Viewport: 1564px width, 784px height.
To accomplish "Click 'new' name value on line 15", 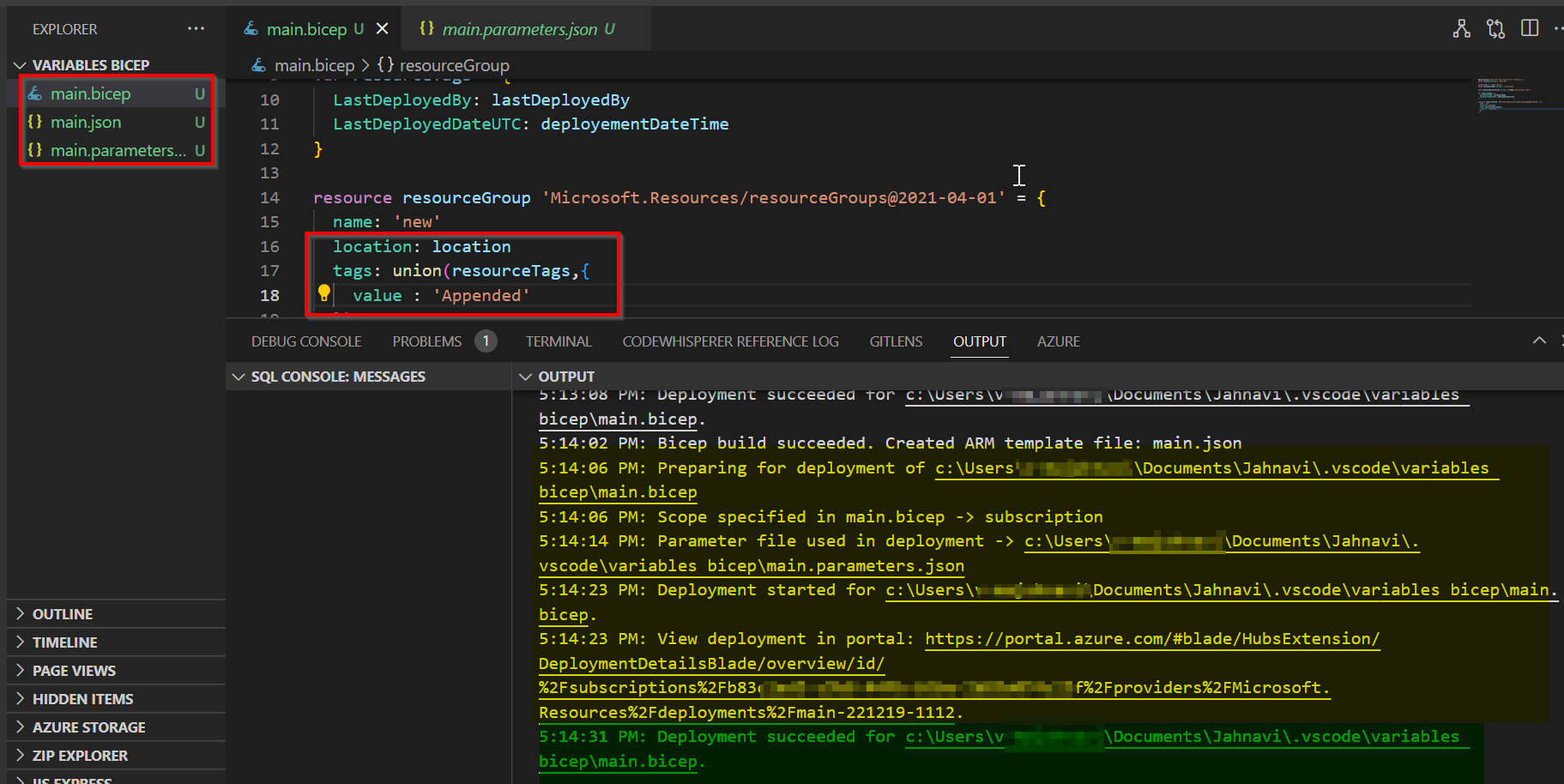I will coord(417,222).
